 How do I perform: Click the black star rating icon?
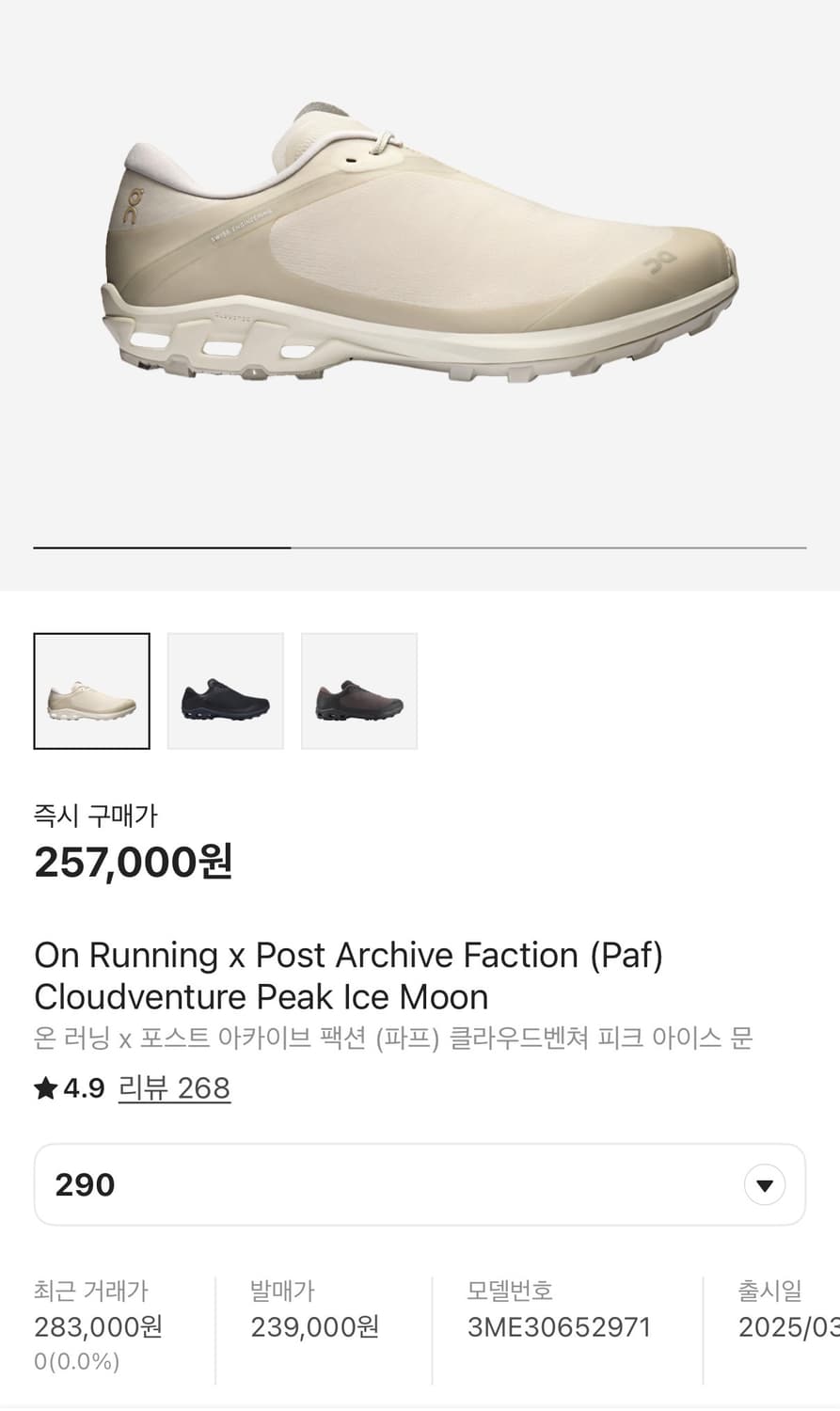45,1088
